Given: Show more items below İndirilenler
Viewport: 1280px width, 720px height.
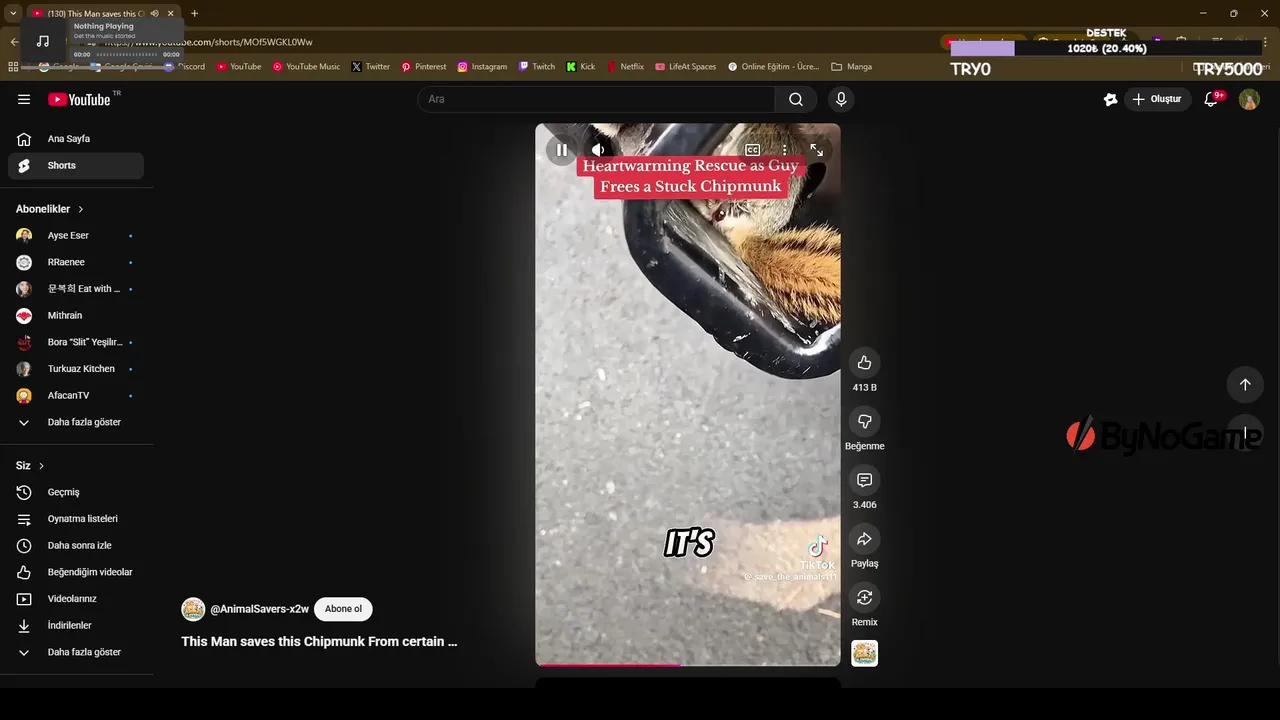Looking at the screenshot, I should [x=76, y=652].
